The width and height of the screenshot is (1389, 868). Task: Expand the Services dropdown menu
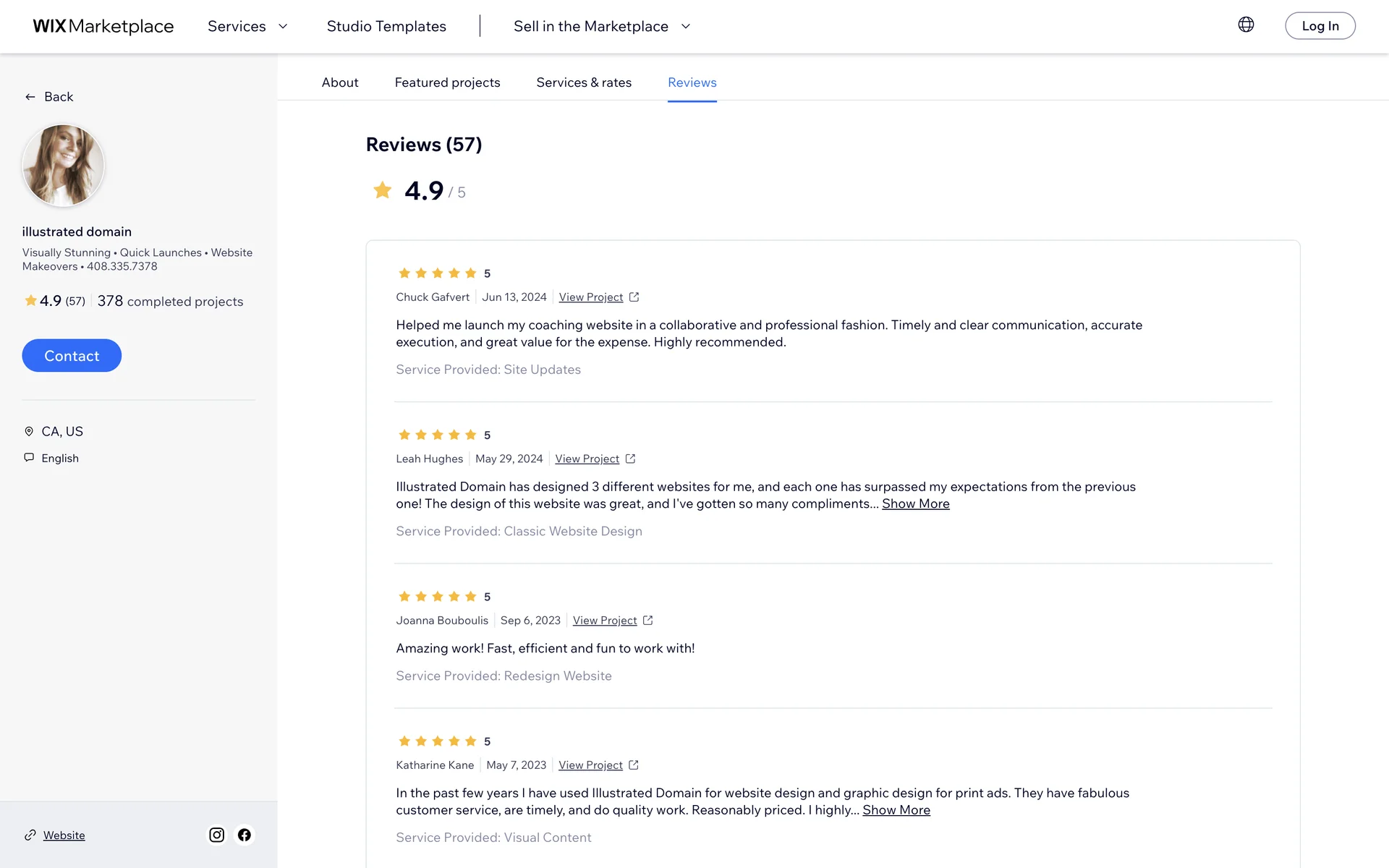pos(247,27)
